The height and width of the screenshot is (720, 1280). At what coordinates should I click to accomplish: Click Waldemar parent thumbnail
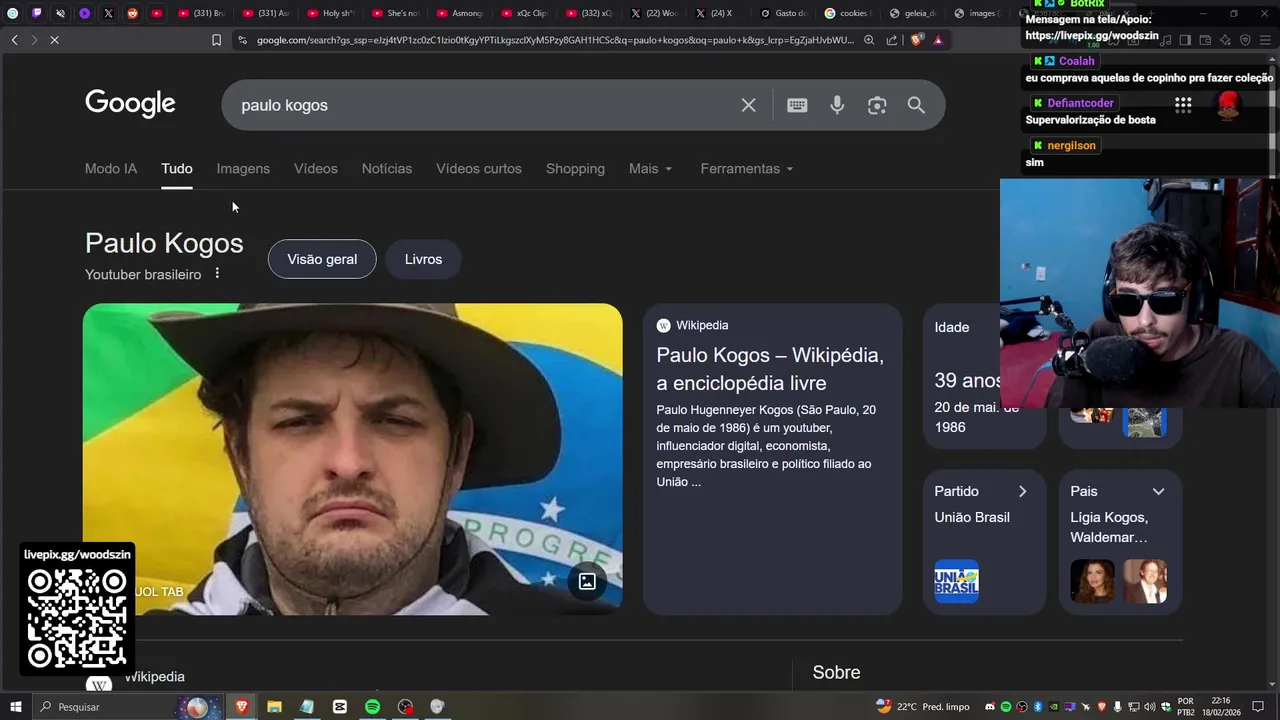click(1145, 581)
